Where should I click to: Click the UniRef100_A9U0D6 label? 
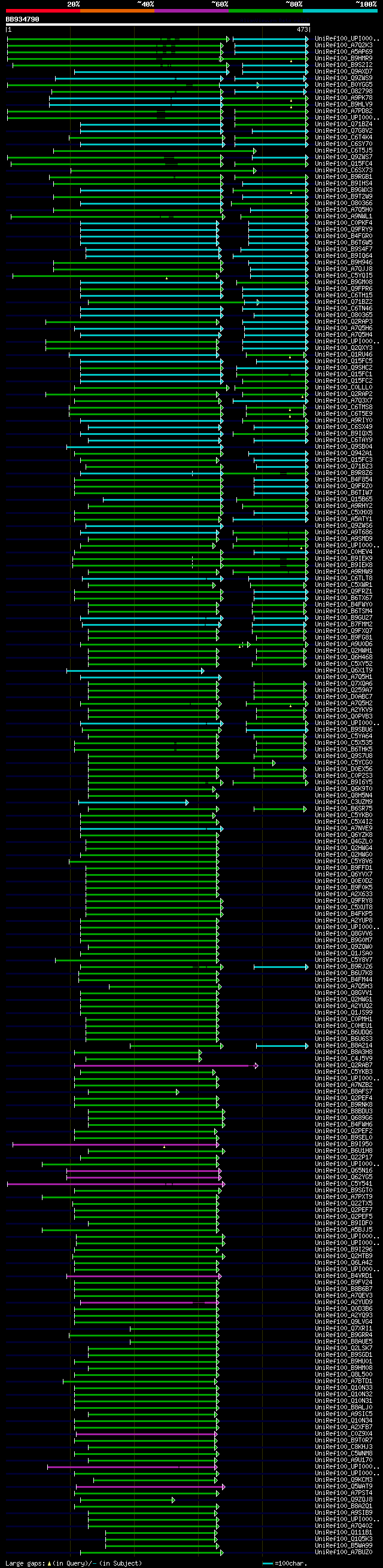344,644
